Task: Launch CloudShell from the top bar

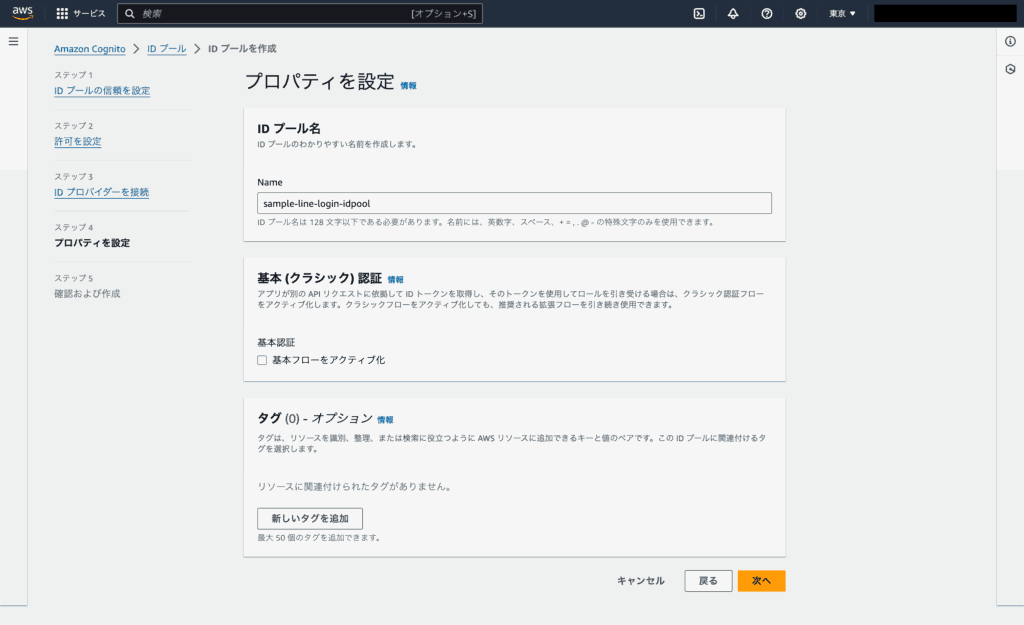Action: (x=699, y=14)
